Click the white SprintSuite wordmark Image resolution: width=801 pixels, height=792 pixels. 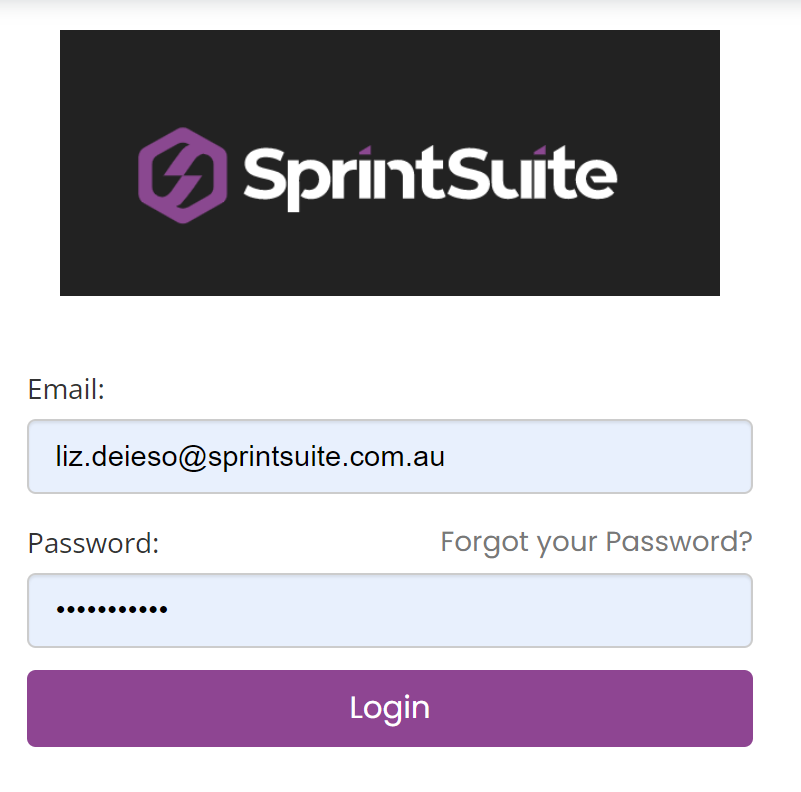(x=430, y=177)
